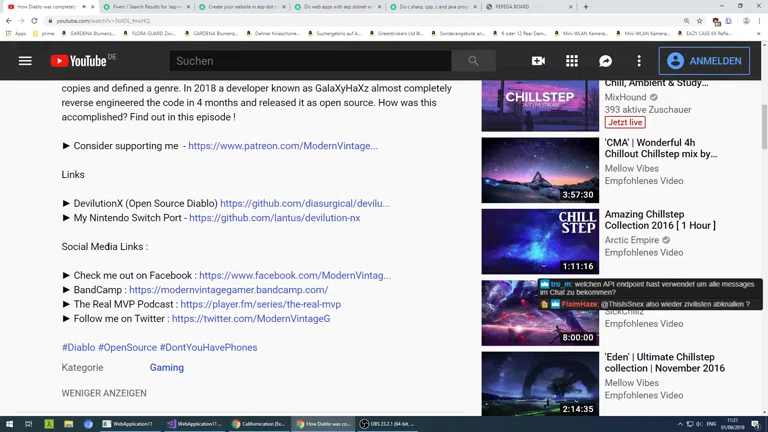Open the Apps bookmarks shortcut

(x=16, y=33)
